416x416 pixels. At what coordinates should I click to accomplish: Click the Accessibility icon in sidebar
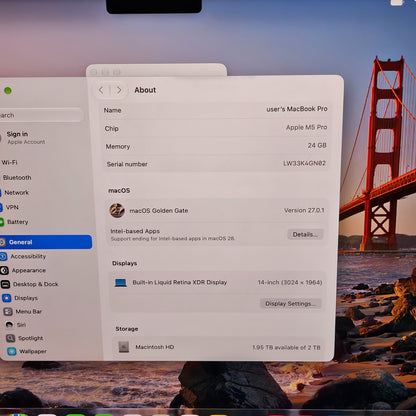[x=3, y=256]
